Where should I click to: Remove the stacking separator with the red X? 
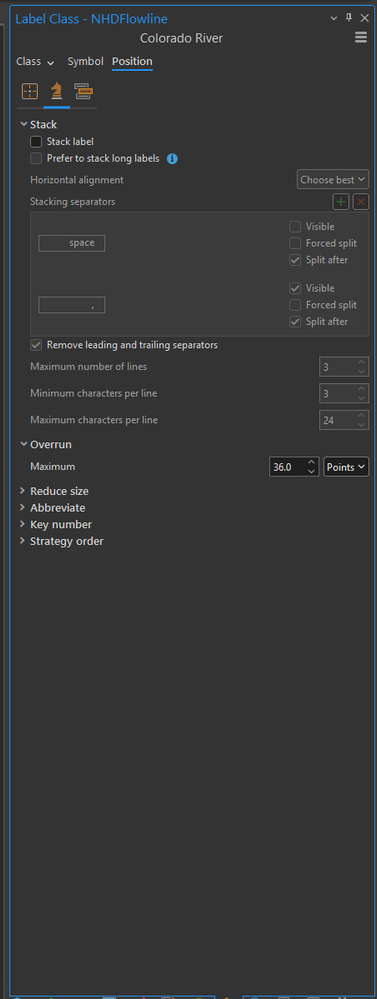coord(361,202)
